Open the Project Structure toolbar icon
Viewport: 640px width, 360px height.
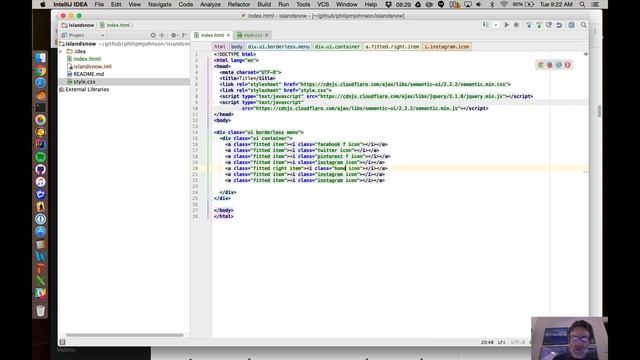(x=572, y=25)
